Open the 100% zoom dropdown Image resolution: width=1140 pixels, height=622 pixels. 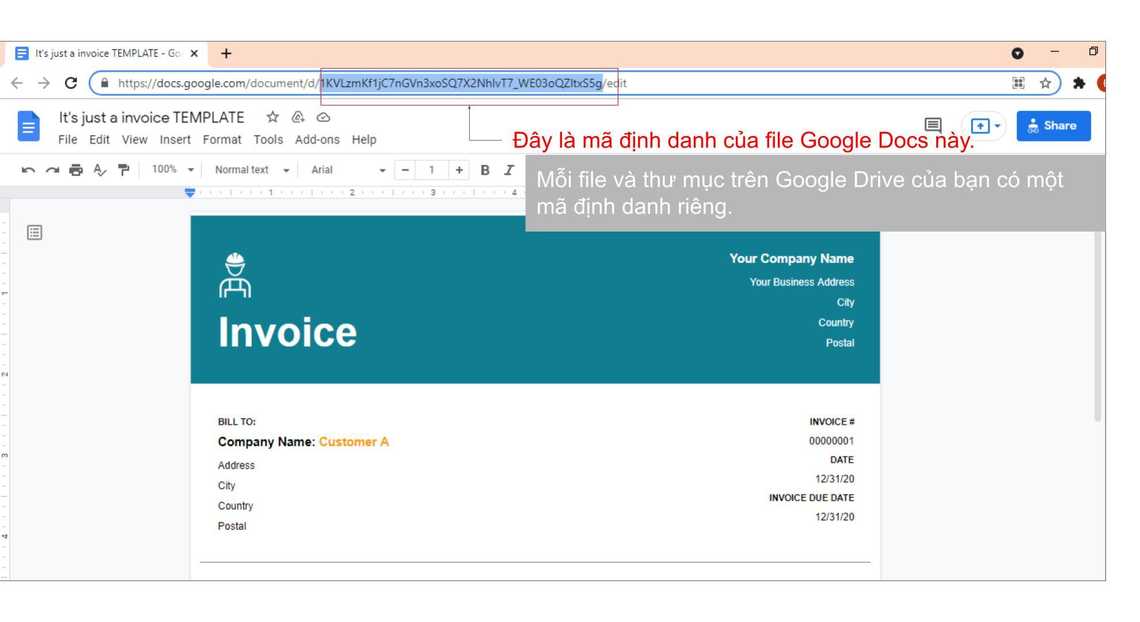172,170
